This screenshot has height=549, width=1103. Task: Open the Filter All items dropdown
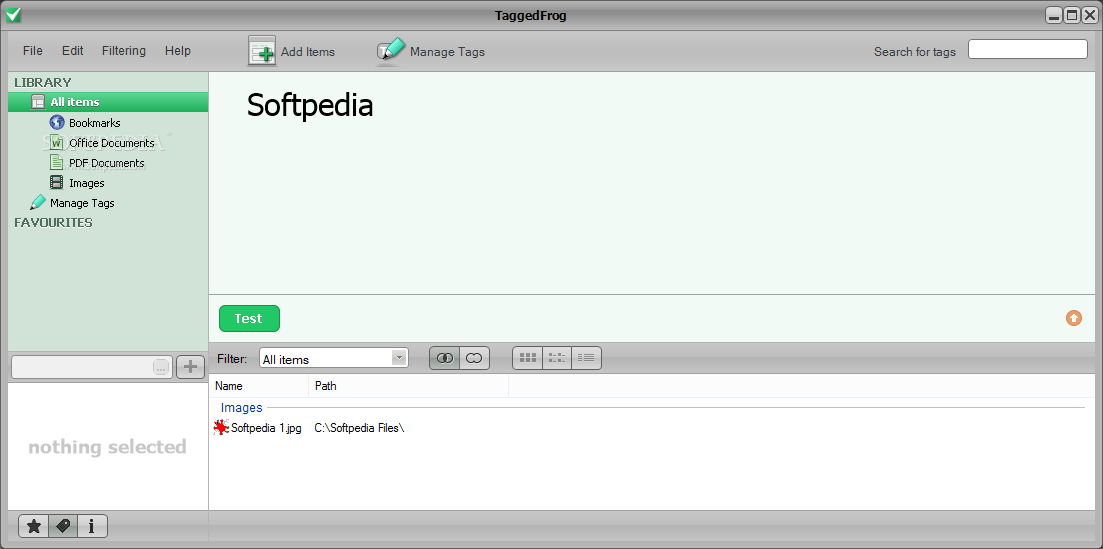(x=400, y=358)
